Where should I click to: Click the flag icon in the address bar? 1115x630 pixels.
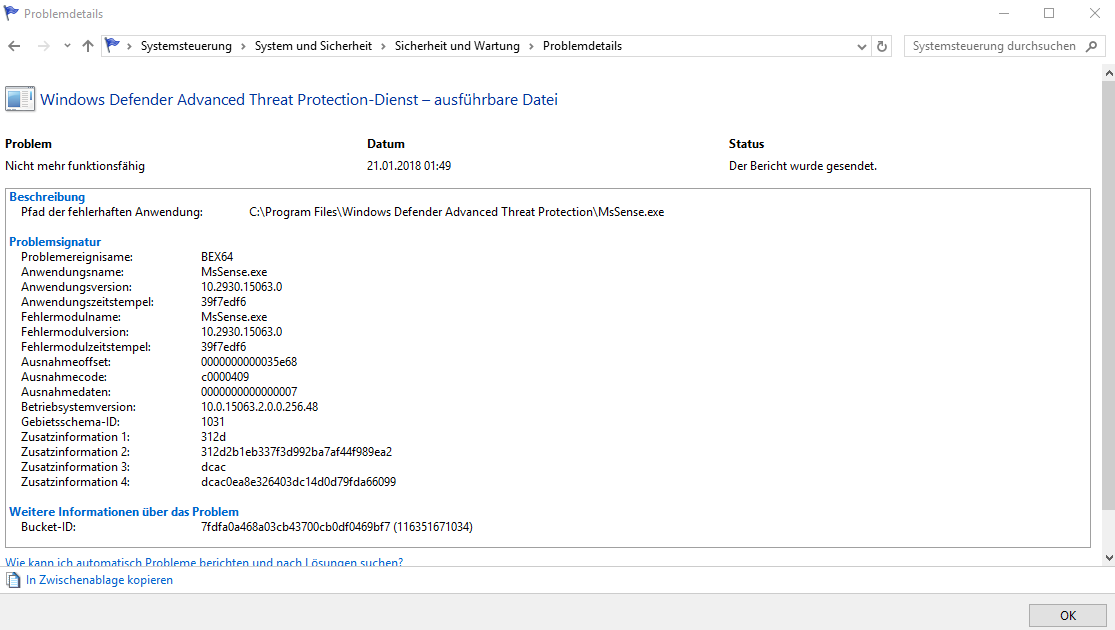(112, 46)
